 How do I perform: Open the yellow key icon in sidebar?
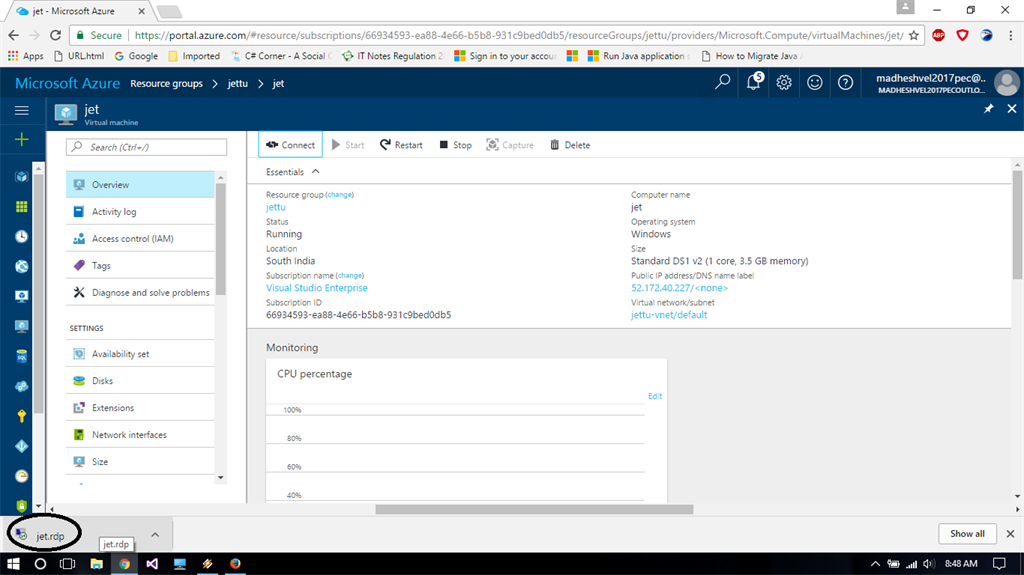pos(22,416)
